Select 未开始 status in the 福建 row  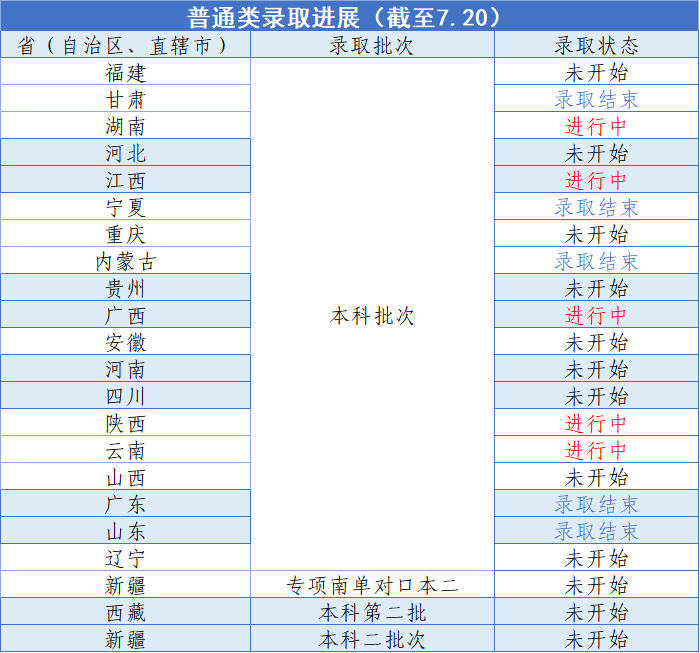[596, 71]
